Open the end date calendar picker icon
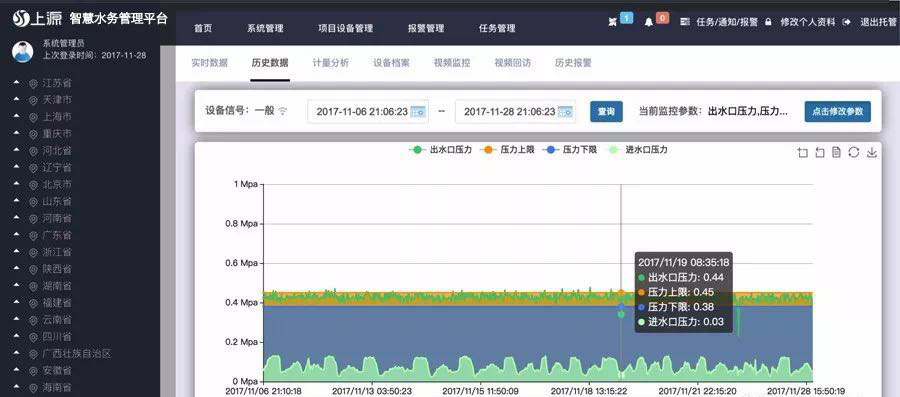The height and width of the screenshot is (397, 900). [565, 111]
